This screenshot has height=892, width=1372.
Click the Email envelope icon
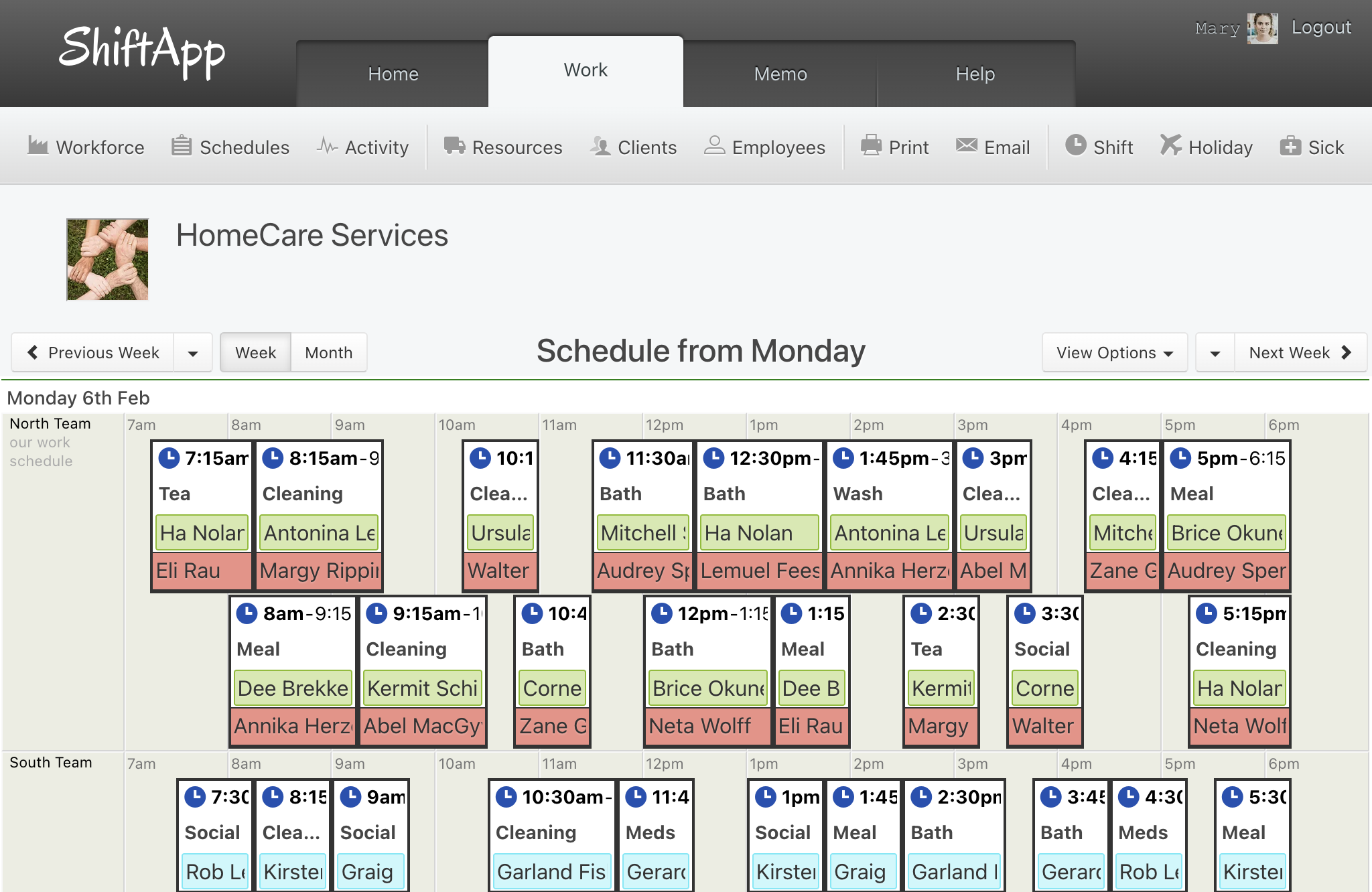[966, 145]
